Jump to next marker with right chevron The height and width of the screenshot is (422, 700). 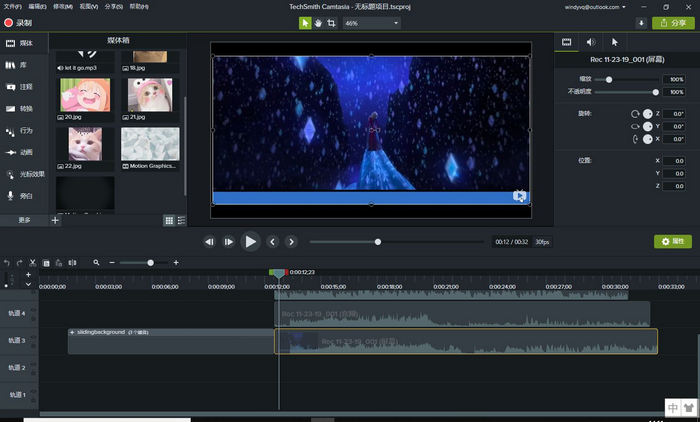point(291,242)
